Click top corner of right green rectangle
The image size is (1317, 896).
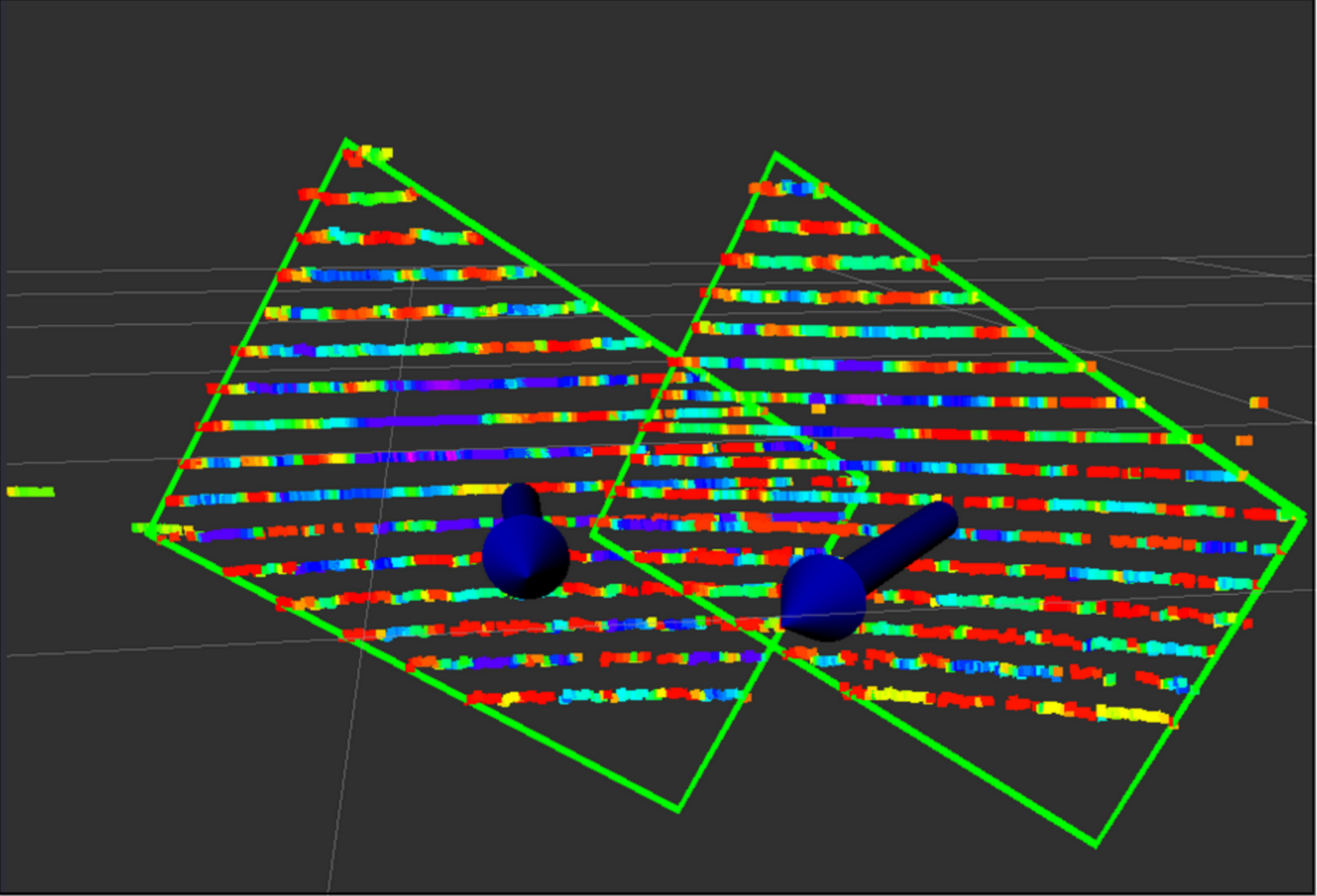click(776, 154)
